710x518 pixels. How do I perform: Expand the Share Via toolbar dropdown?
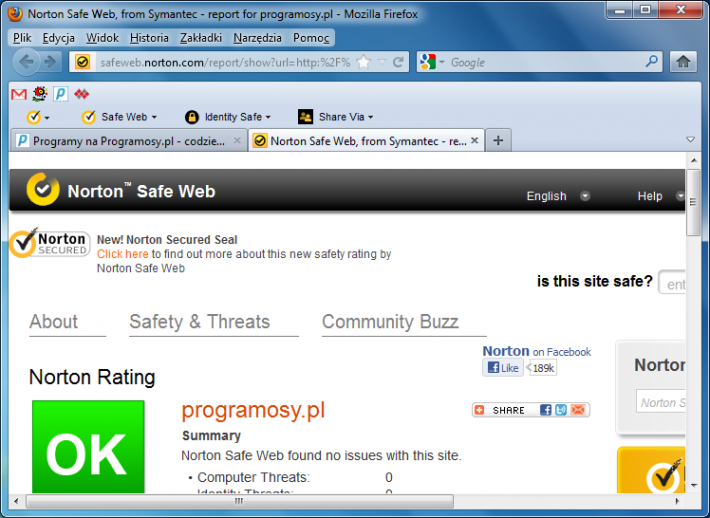click(336, 117)
